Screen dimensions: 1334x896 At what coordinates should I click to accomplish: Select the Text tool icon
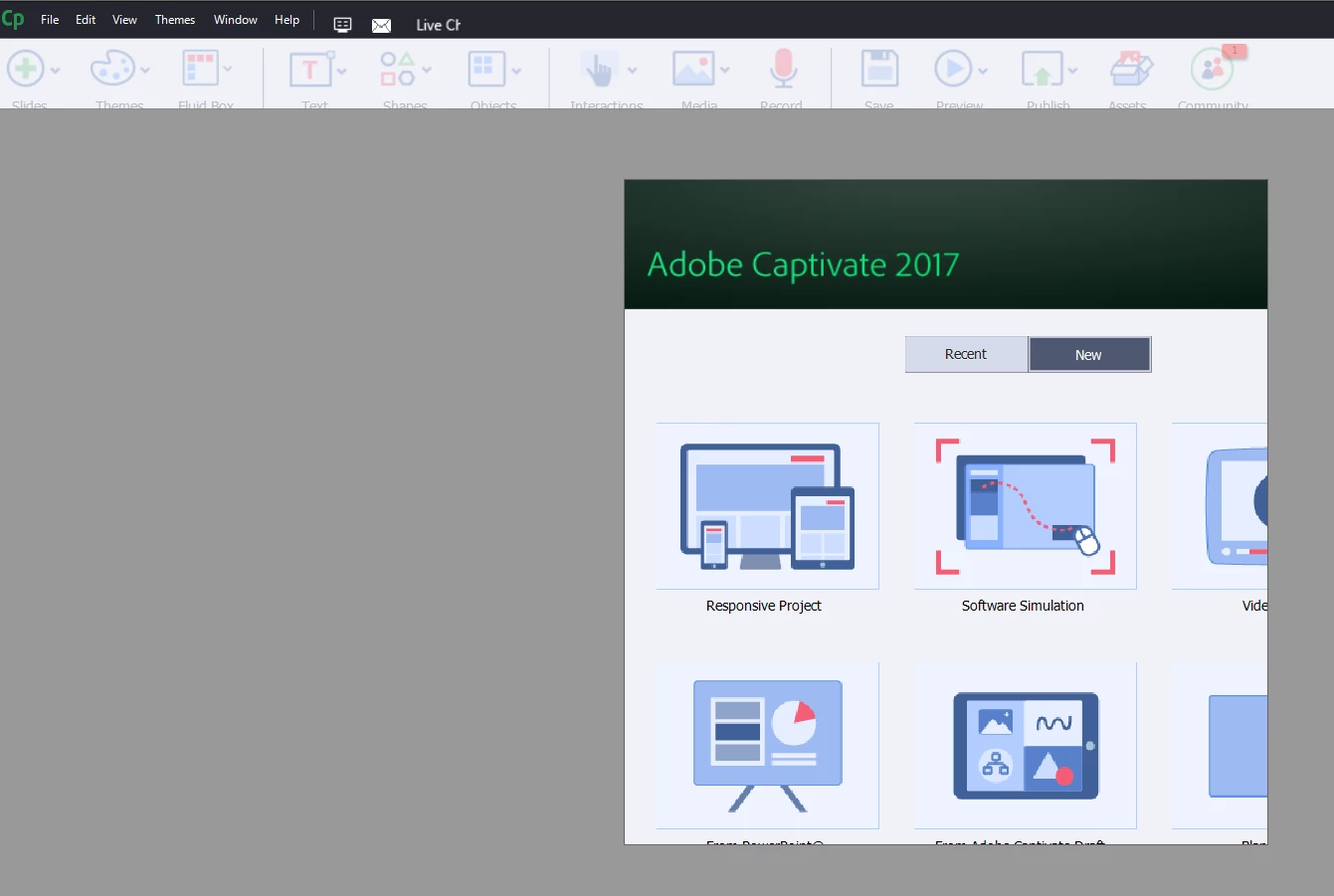point(310,70)
